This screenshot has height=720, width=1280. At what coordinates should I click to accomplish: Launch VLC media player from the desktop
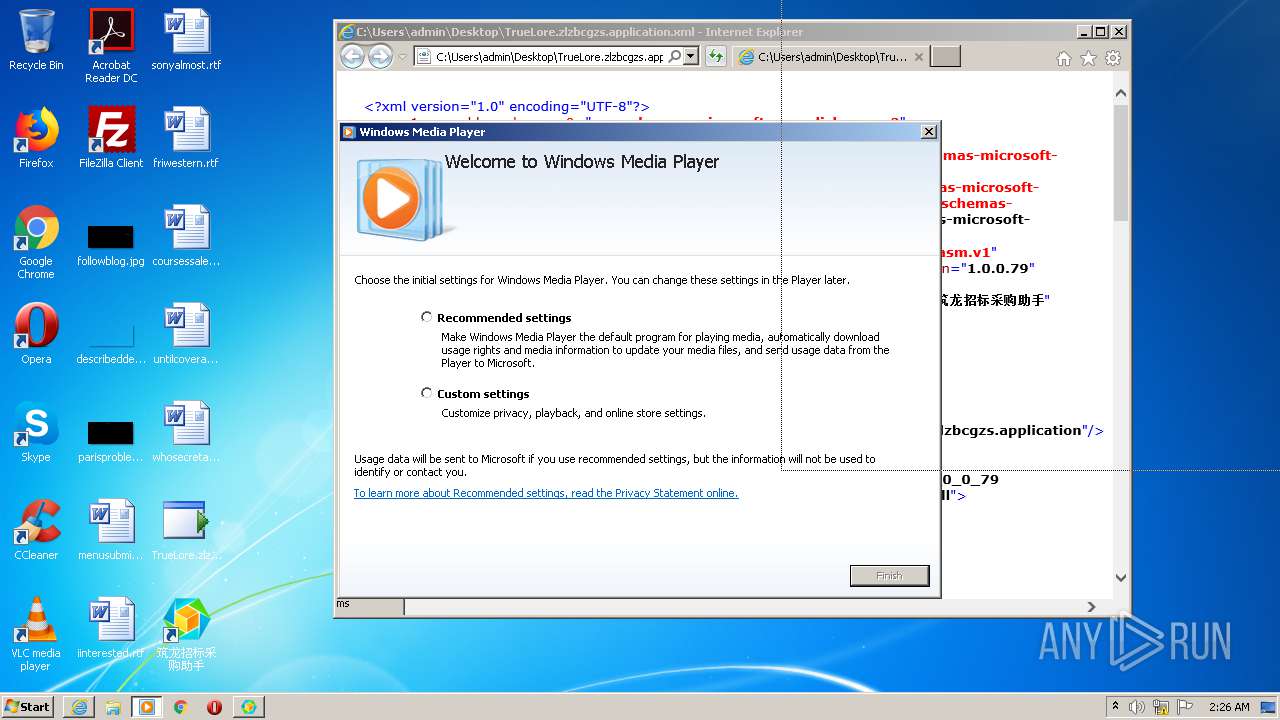(x=36, y=634)
